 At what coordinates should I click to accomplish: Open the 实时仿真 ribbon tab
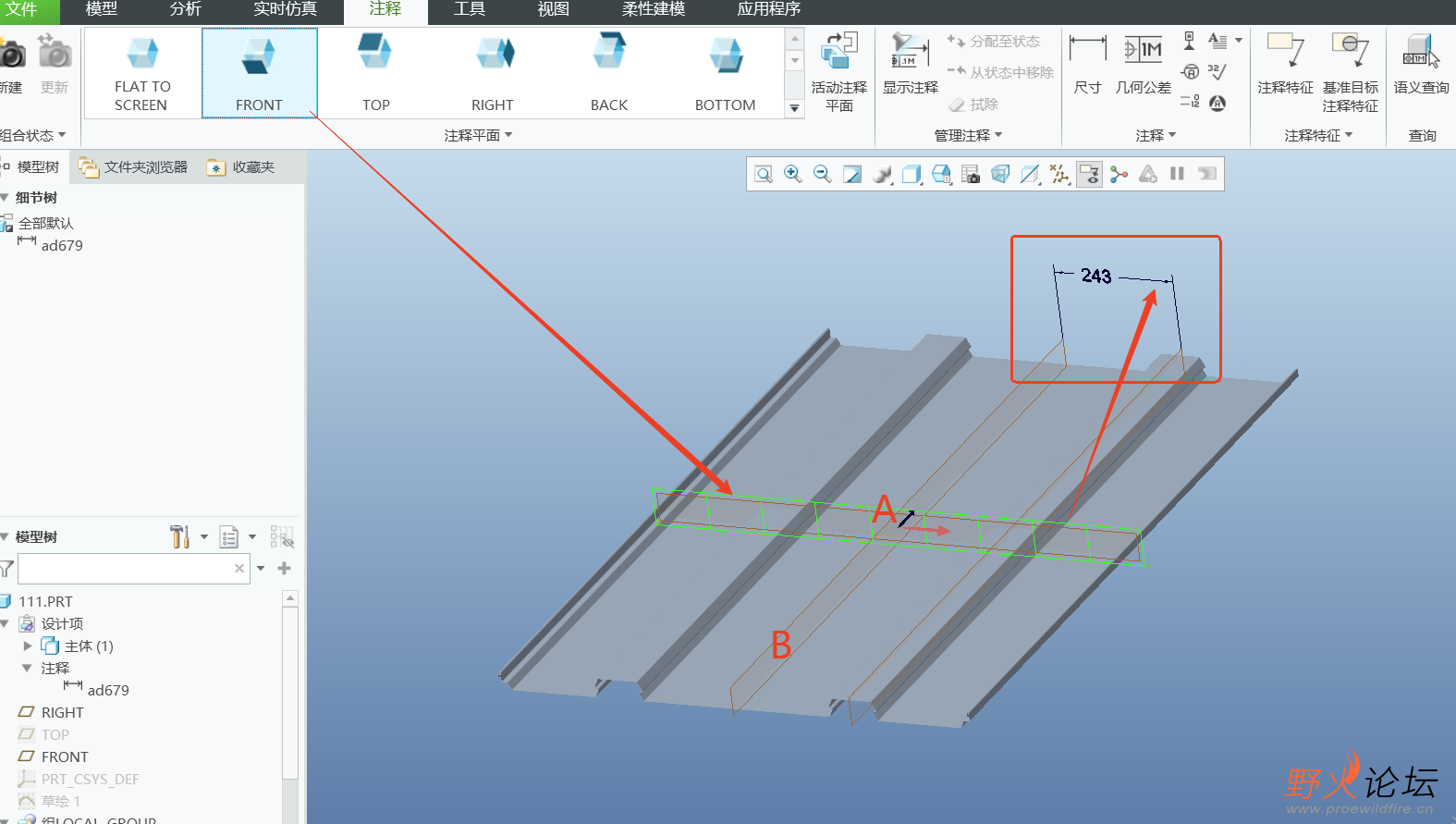pyautogui.click(x=286, y=9)
